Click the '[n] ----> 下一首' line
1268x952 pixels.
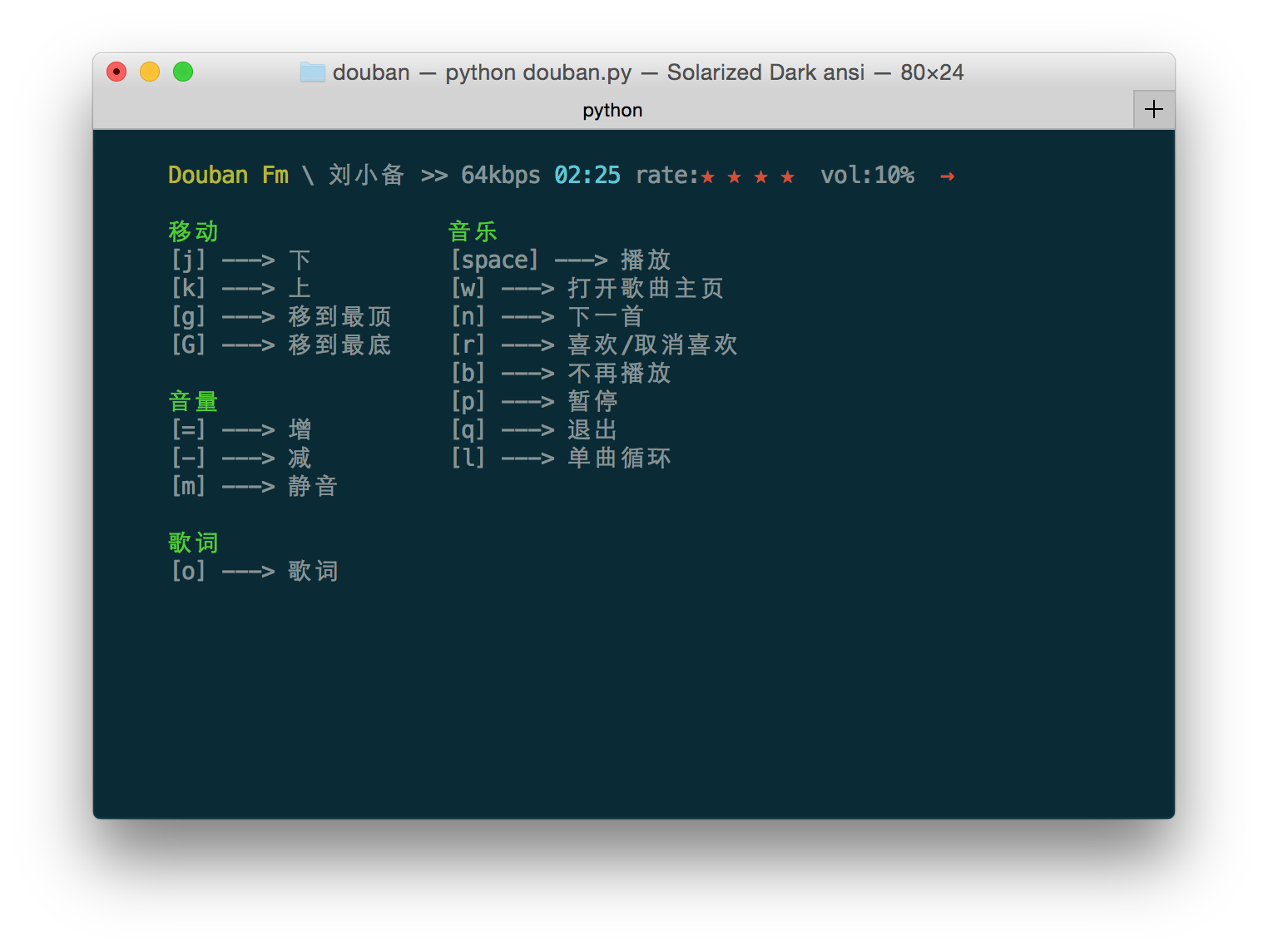547,316
